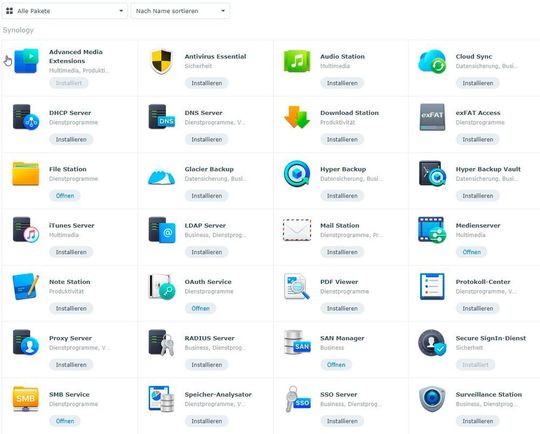This screenshot has width=540, height=434.
Task: Open the Antivirus Essential shield icon
Action: pyautogui.click(x=162, y=61)
